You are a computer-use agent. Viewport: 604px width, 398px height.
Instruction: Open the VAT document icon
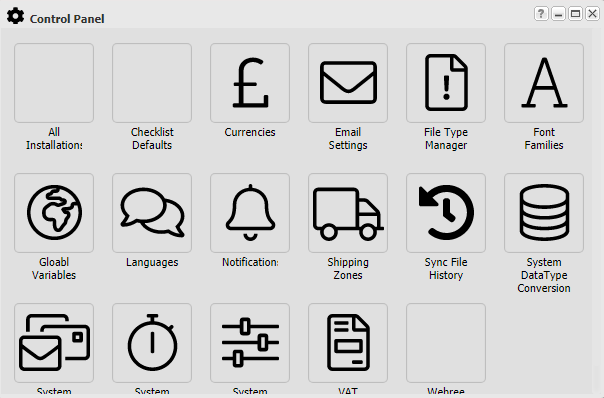(x=348, y=343)
